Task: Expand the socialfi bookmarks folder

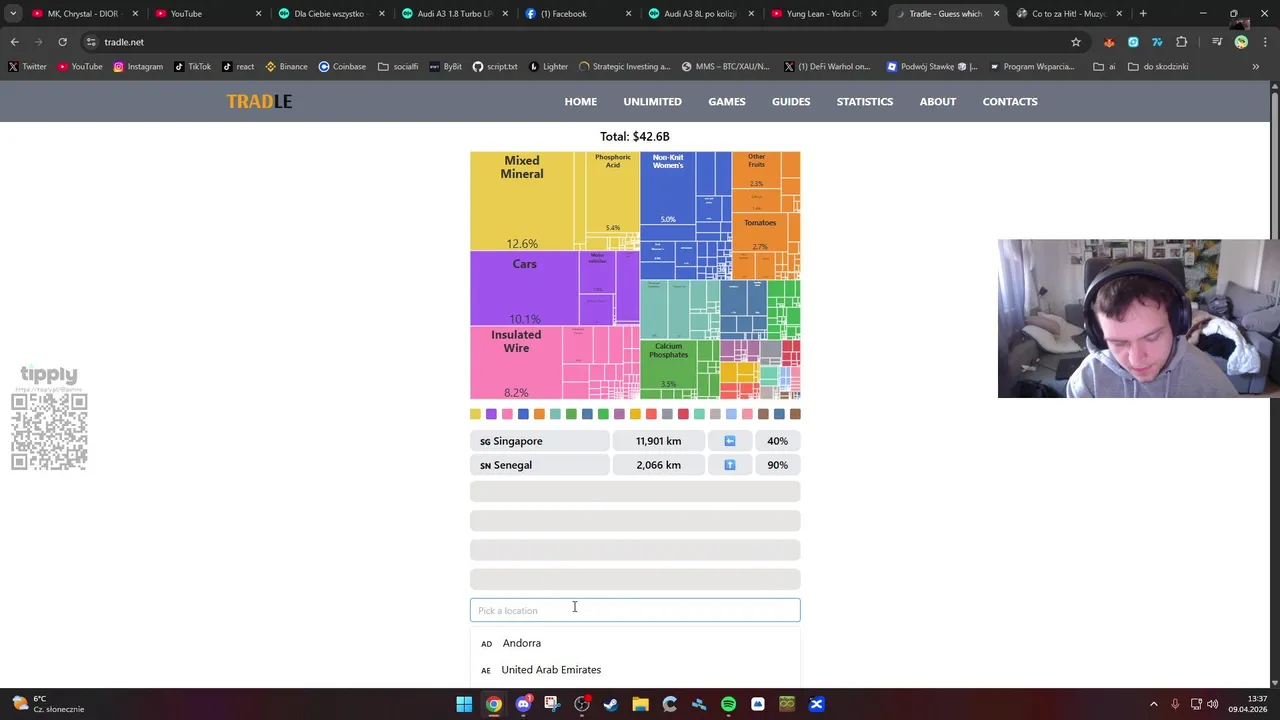Action: point(398,67)
